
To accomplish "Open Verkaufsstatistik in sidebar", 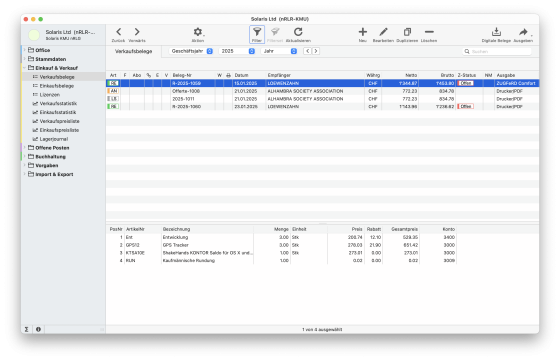I will [x=64, y=103].
